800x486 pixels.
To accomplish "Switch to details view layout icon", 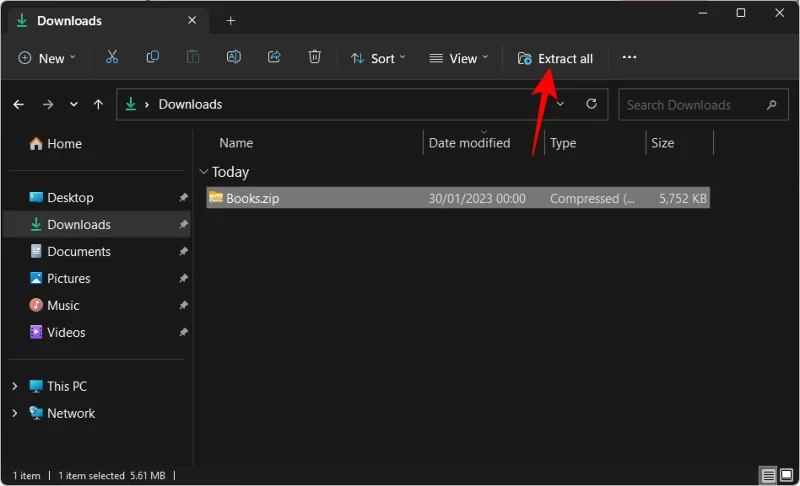I will pos(768,475).
